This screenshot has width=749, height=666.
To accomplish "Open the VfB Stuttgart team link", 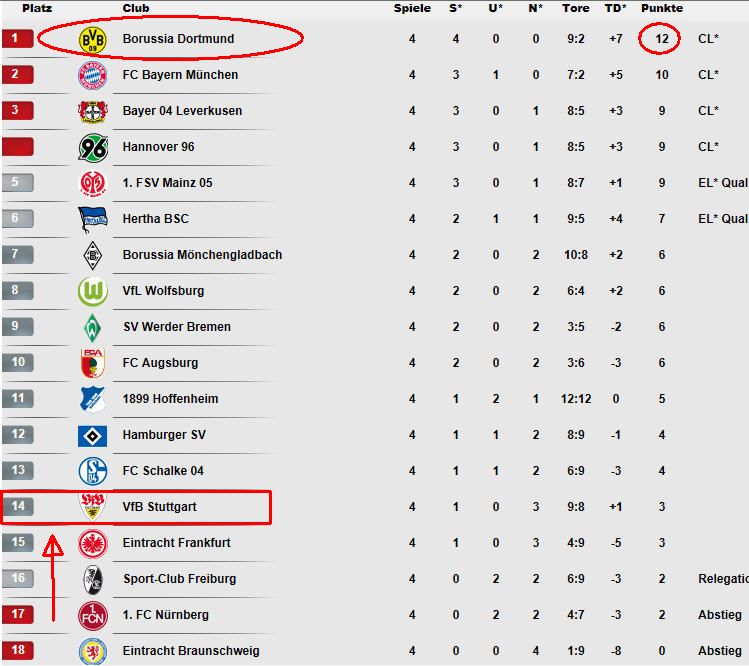I will [159, 507].
